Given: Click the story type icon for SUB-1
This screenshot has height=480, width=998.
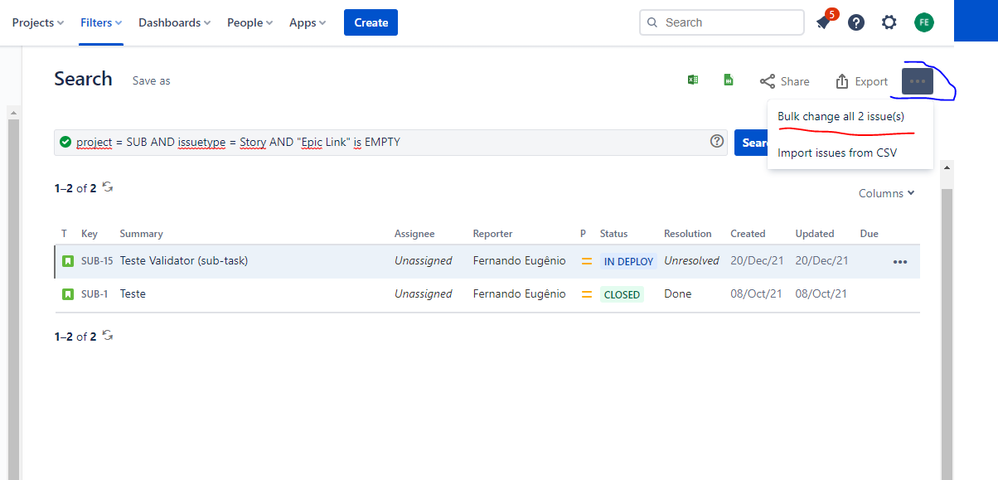Looking at the screenshot, I should (x=68, y=294).
